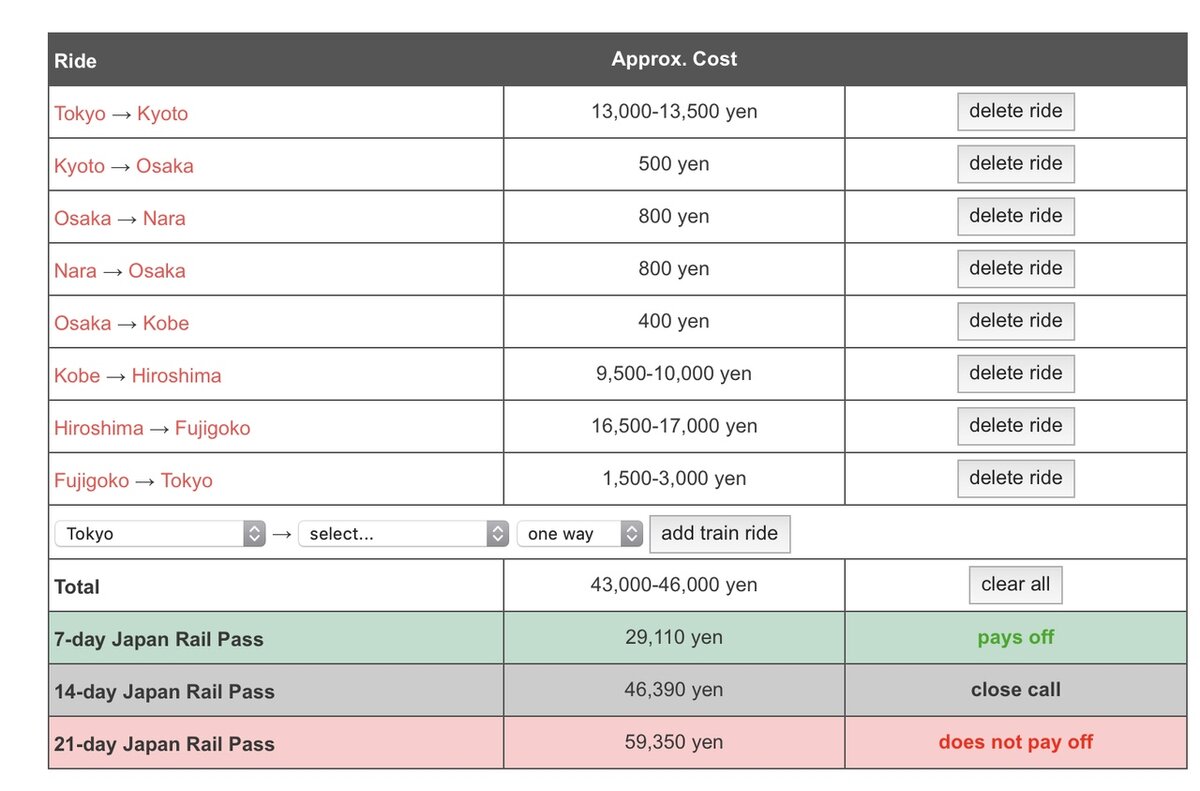Screen dimensions: 1200x791
Task: Delete the Tokyo to Kyoto ride
Action: [1016, 111]
